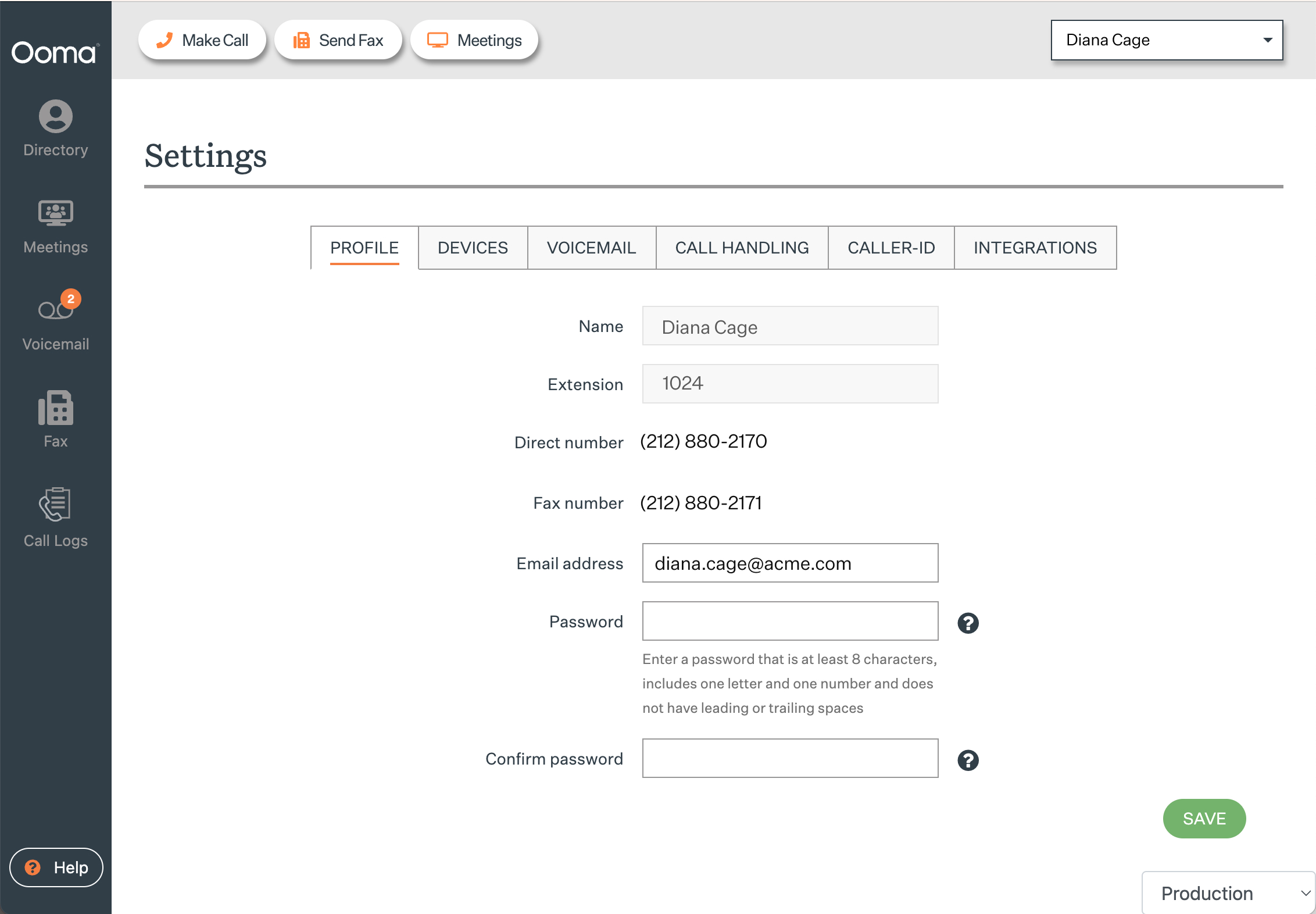Click the Confirm password help icon

[968, 760]
